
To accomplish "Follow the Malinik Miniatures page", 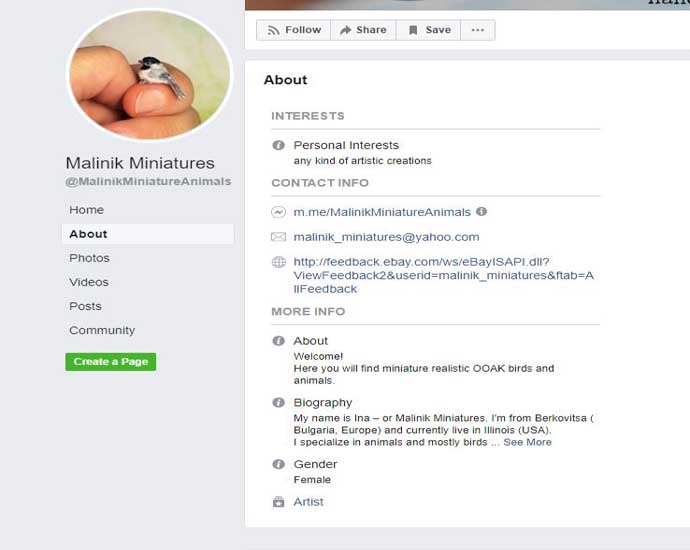I will point(294,30).
